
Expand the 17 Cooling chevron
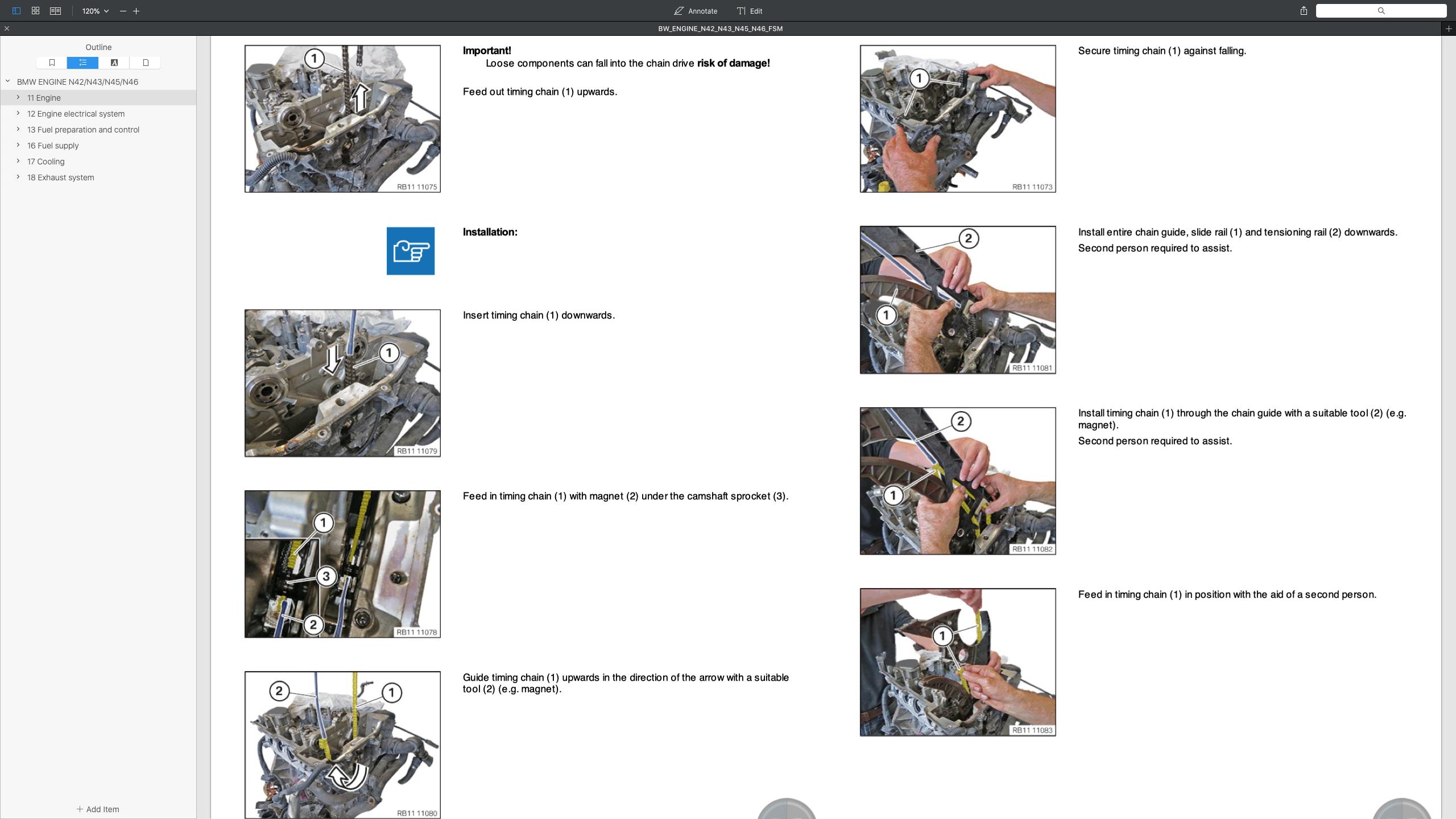18,161
